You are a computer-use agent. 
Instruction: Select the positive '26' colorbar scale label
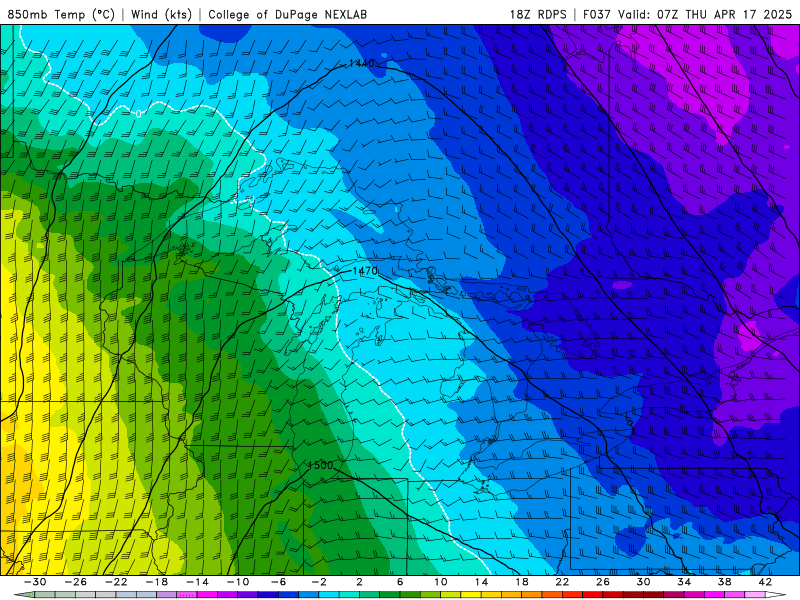tap(603, 582)
